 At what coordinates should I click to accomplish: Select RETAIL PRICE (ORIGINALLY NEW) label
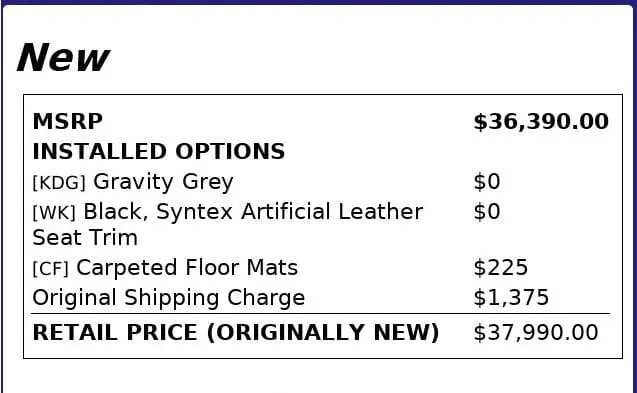[x=236, y=333]
